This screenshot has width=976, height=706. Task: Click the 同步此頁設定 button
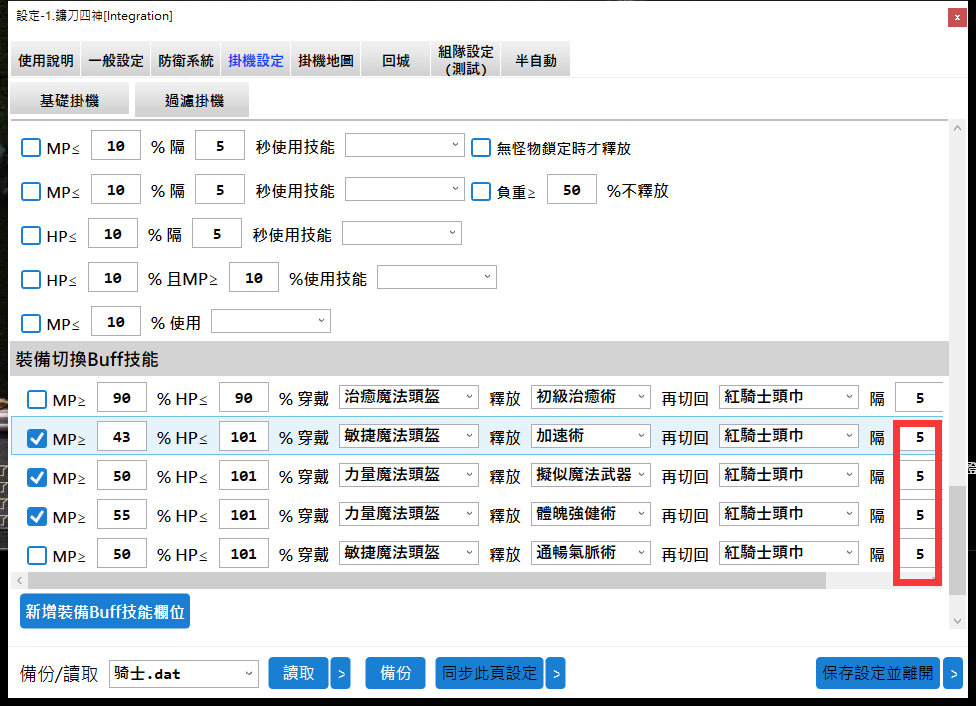[x=489, y=673]
